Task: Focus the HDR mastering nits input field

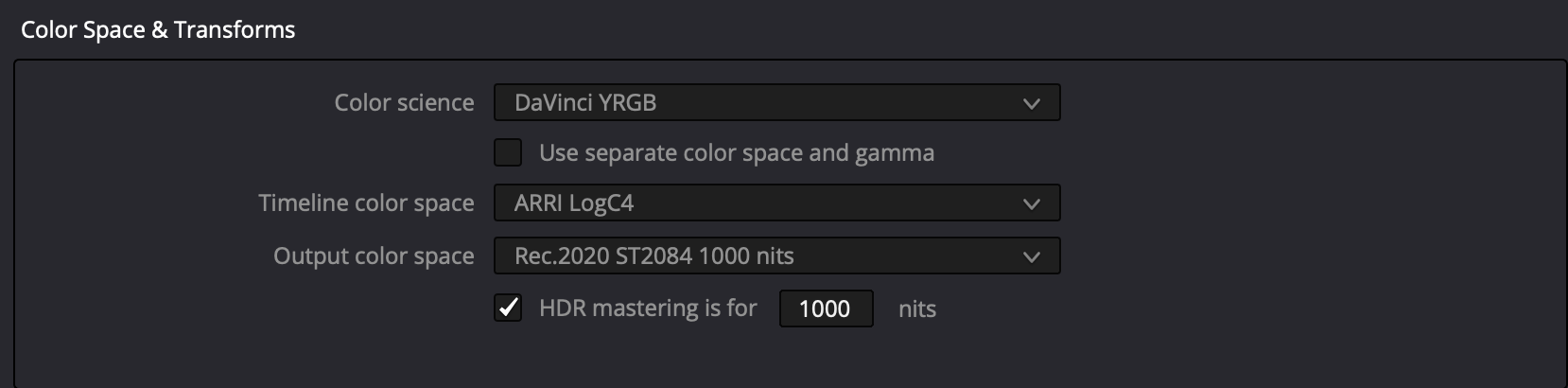Action: [x=825, y=309]
